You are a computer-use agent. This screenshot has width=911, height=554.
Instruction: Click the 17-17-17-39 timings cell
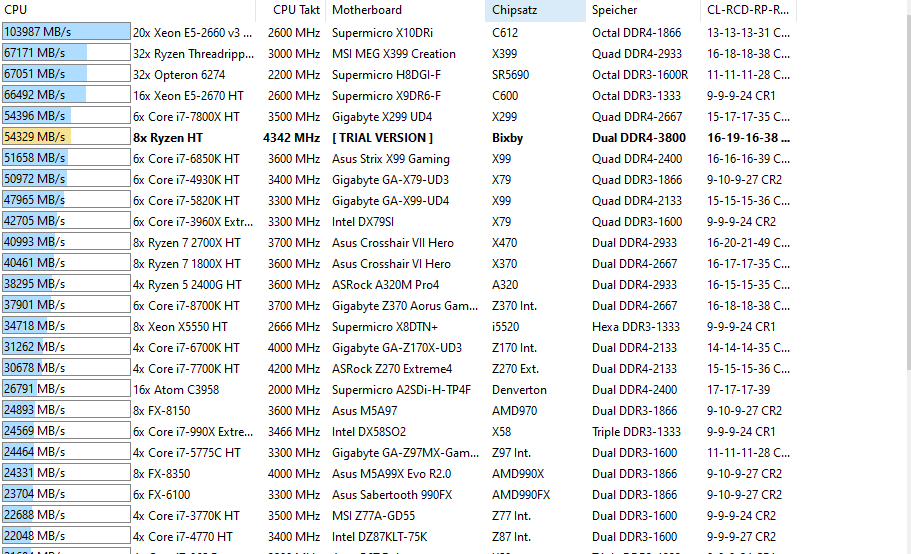738,389
